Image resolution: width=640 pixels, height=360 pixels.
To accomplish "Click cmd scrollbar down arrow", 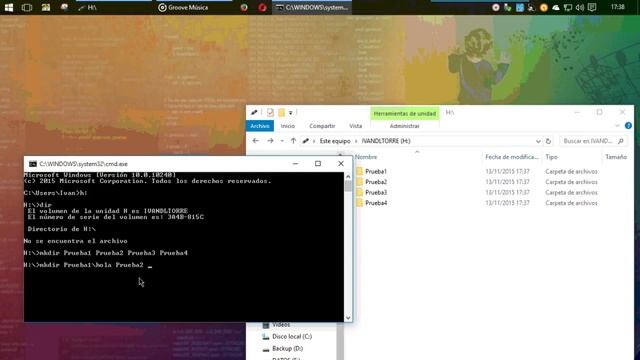I will coord(348,318).
